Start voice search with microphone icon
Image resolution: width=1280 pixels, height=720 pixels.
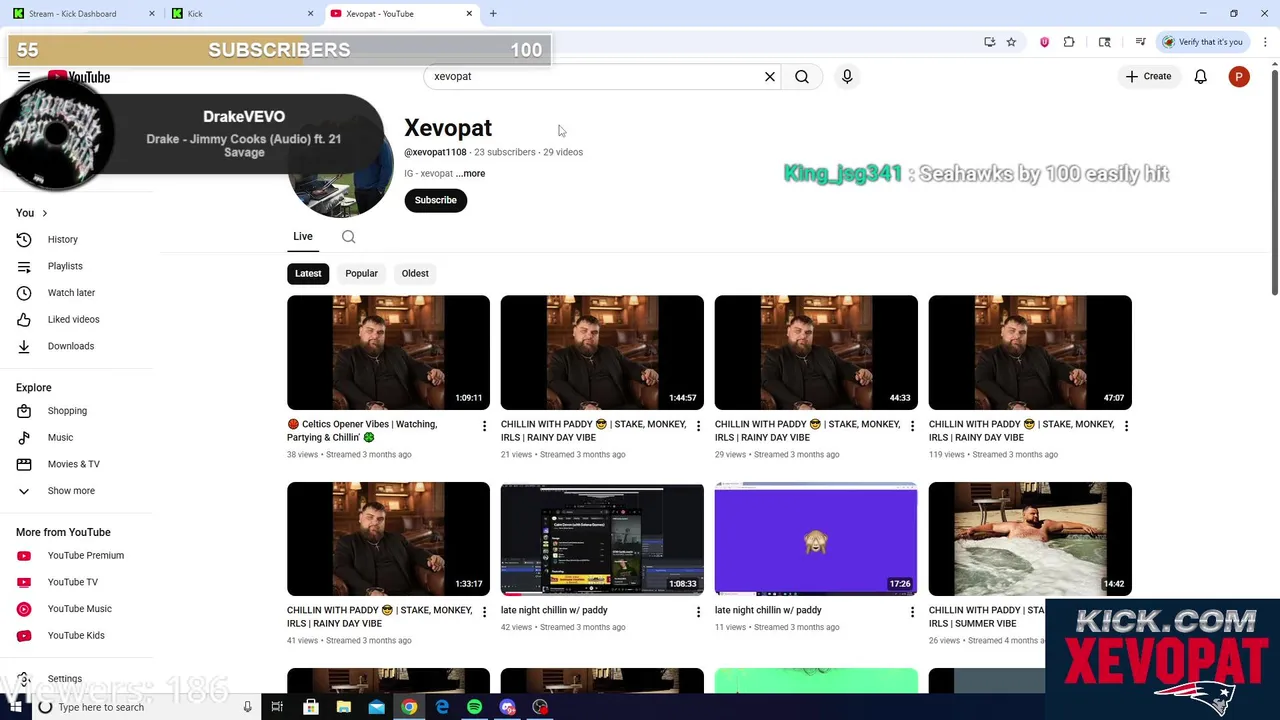tap(847, 77)
